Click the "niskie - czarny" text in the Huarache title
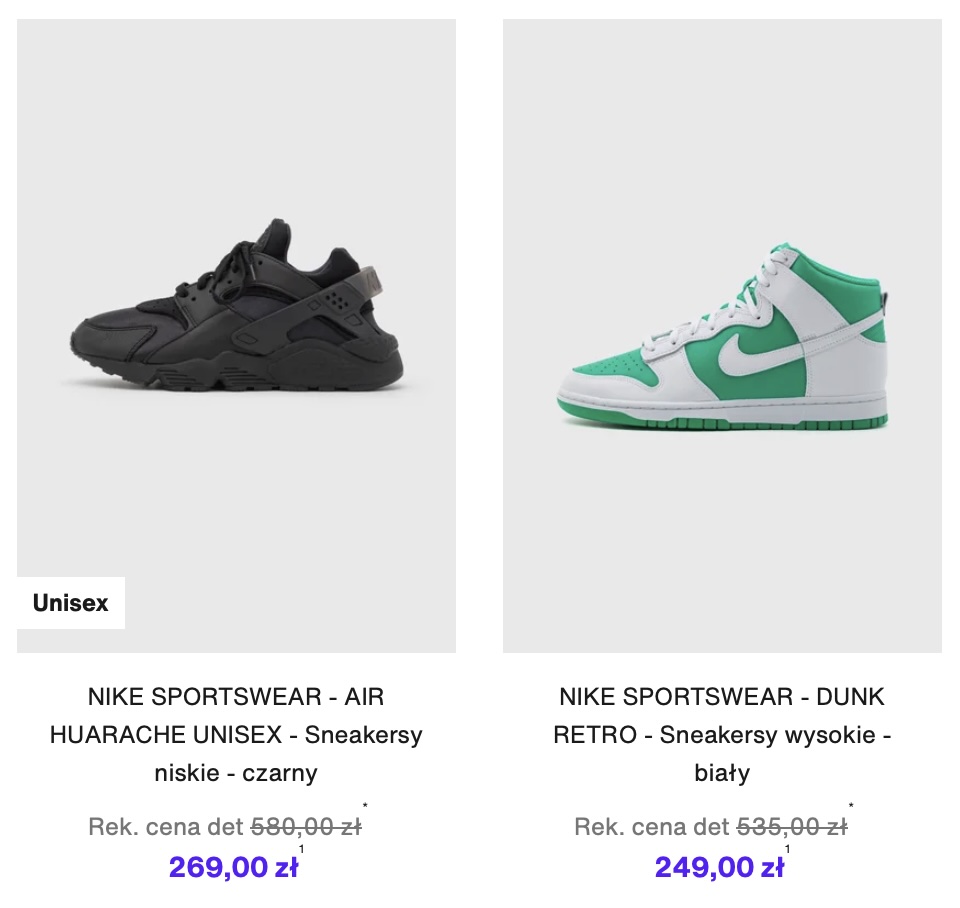This screenshot has width=960, height=908. point(236,773)
